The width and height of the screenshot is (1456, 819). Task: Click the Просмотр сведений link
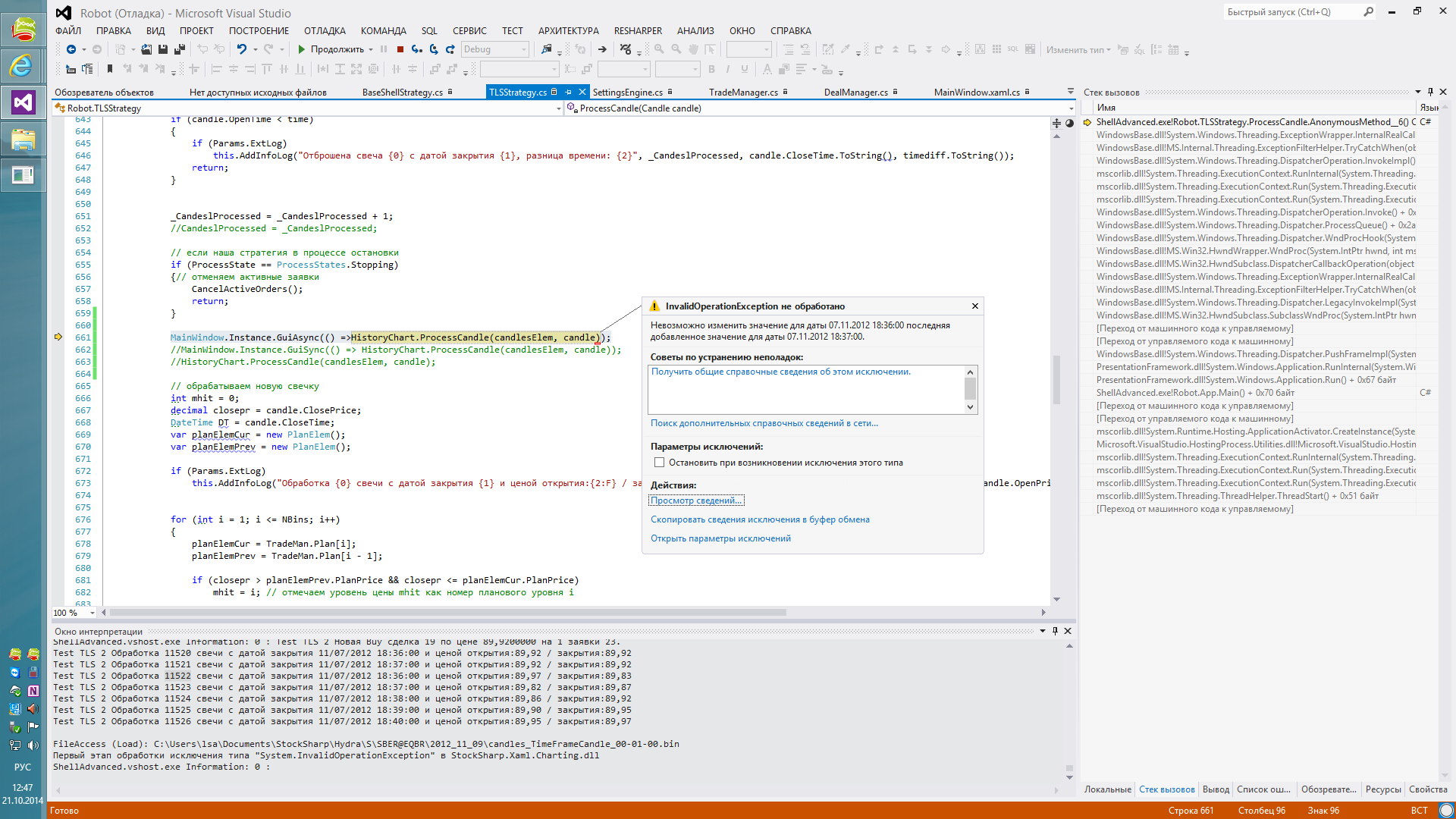click(x=695, y=500)
